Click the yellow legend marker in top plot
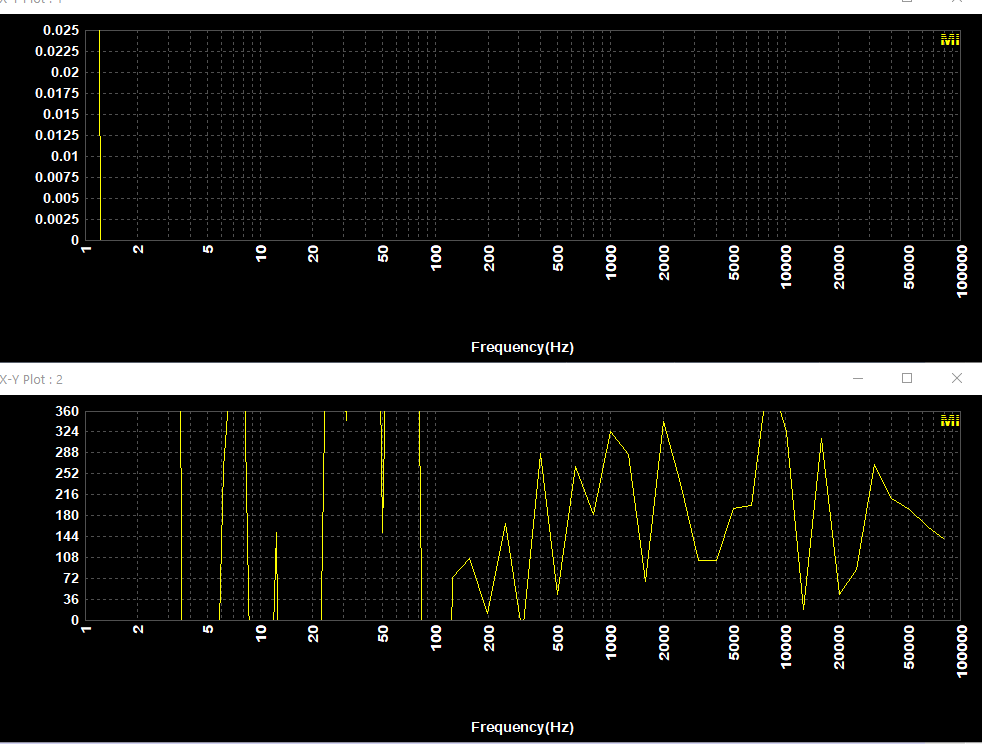982x744 pixels. point(949,39)
